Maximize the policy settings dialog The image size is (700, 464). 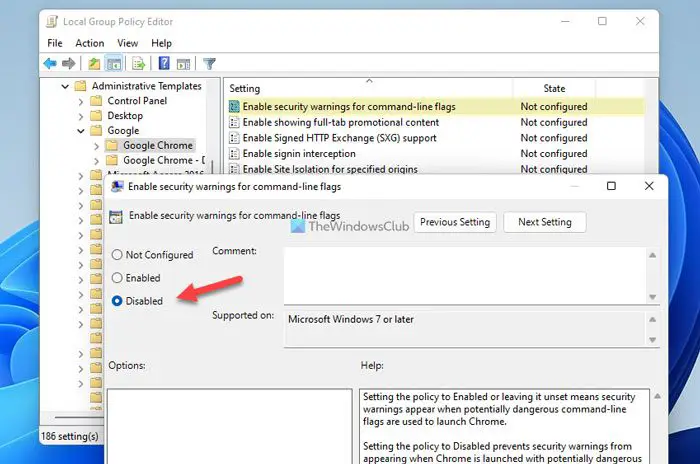tap(611, 186)
